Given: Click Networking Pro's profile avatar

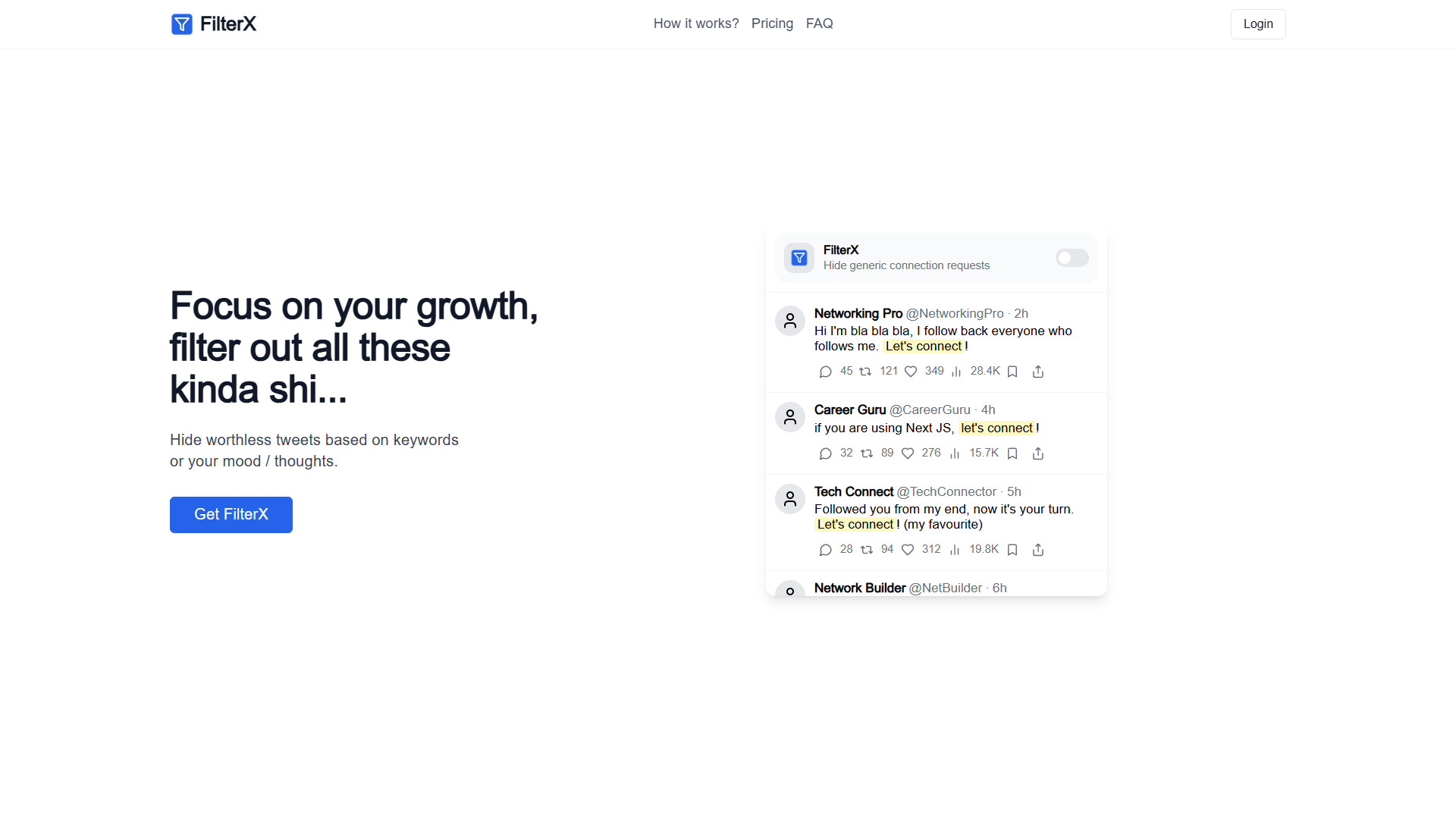Looking at the screenshot, I should point(790,321).
